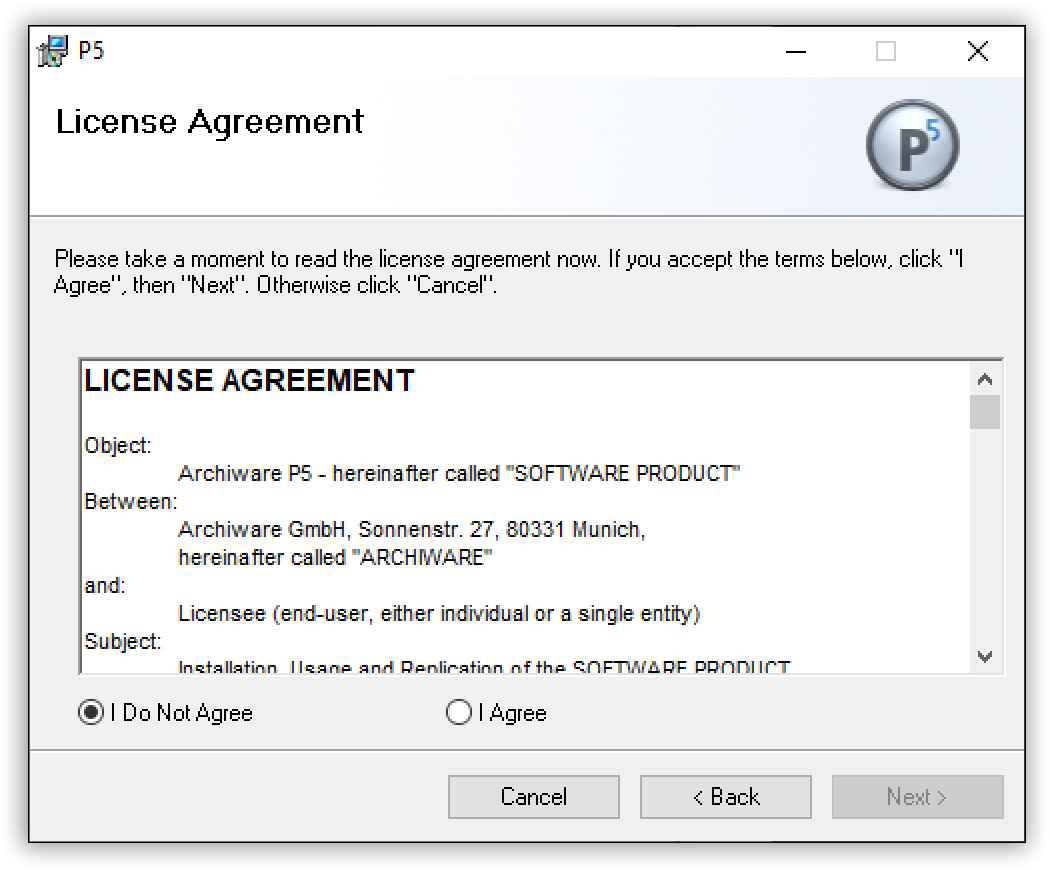
Task: Click the "Licensee (end-user...)" line in the license
Action: tap(438, 613)
